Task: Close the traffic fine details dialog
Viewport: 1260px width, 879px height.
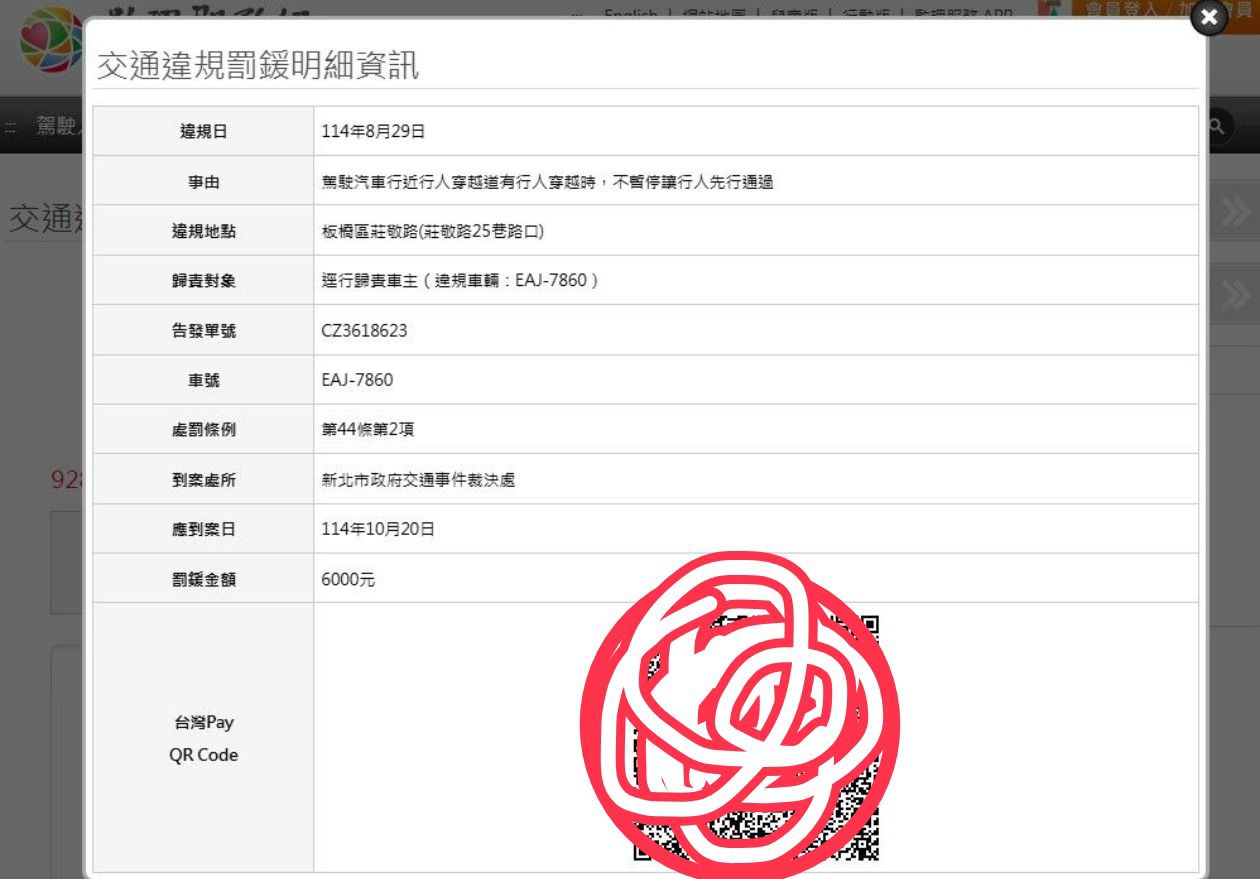Action: pos(1208,17)
